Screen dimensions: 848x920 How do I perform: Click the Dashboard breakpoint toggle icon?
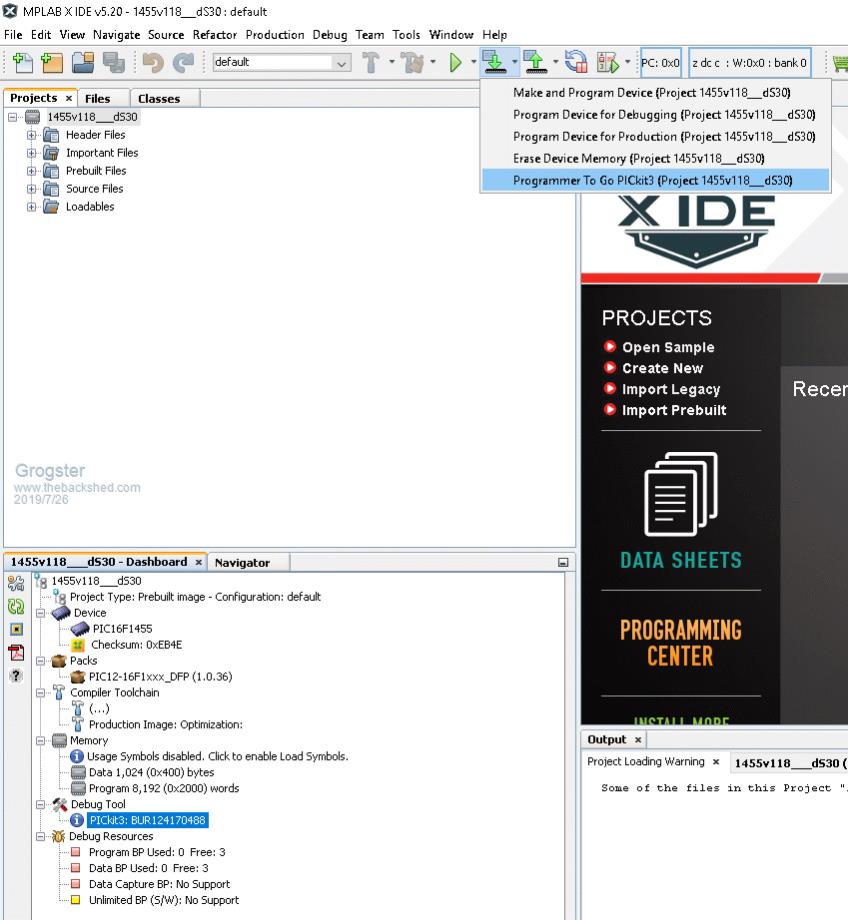coord(16,629)
